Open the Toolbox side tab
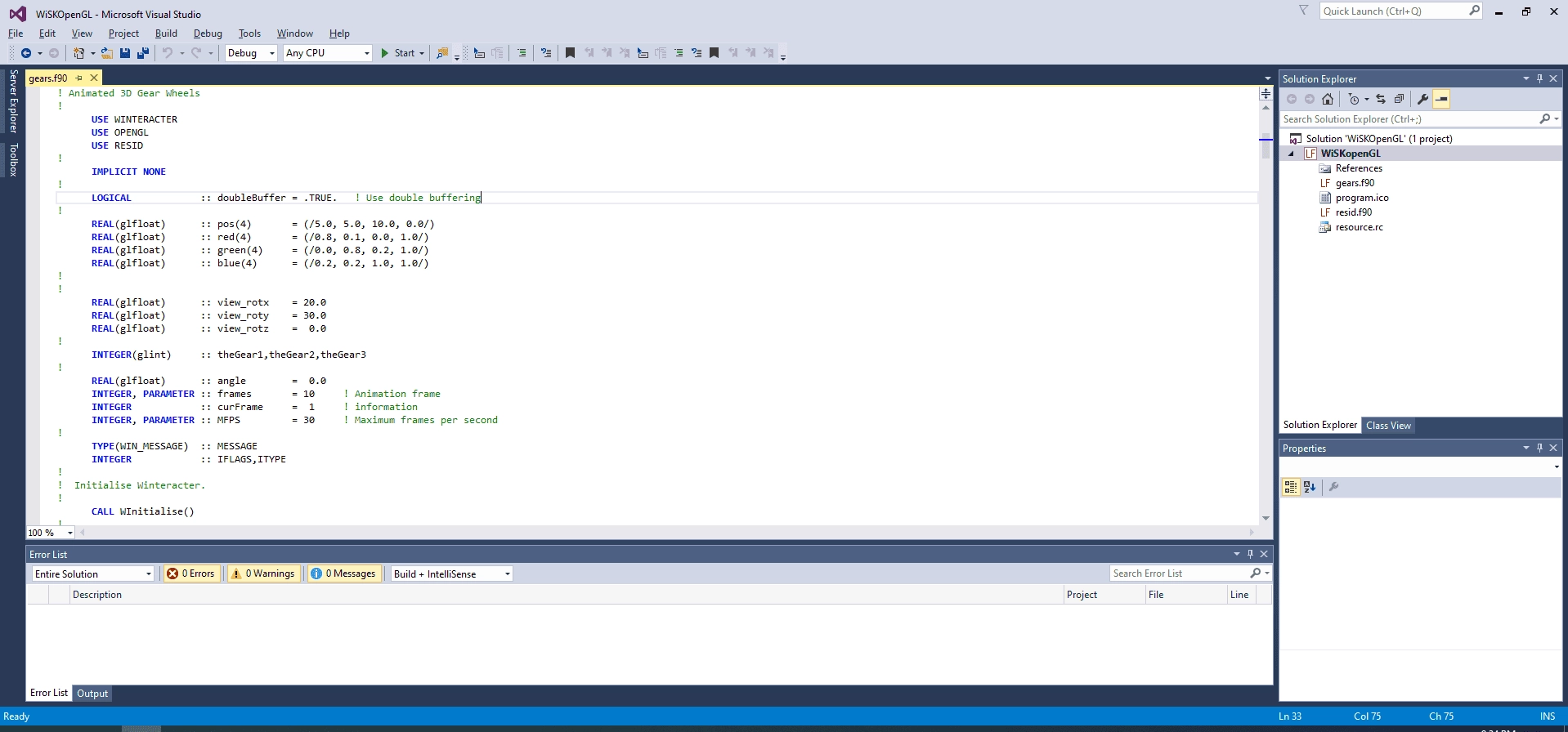 (13, 159)
